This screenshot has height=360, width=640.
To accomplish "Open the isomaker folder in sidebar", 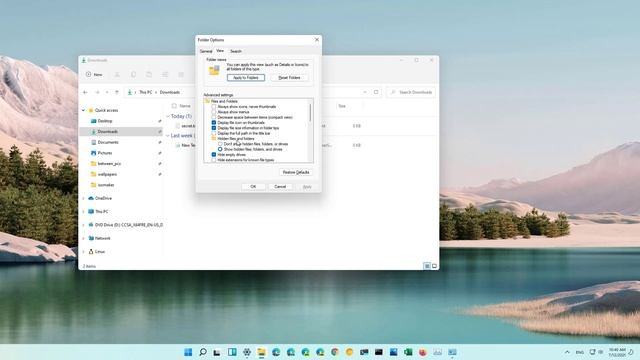I will pyautogui.click(x=106, y=184).
